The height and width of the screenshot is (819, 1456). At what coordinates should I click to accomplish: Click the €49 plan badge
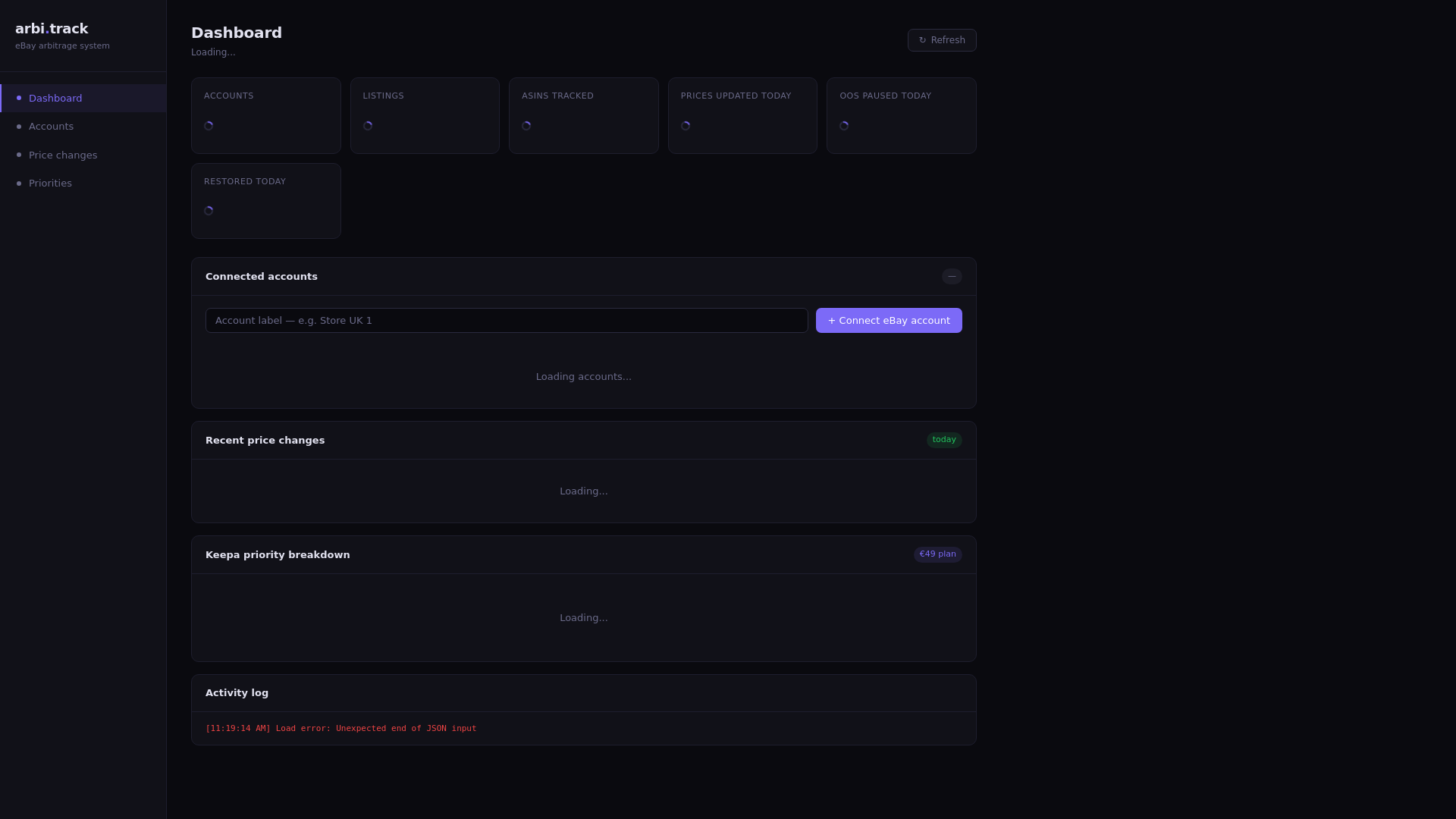937,555
